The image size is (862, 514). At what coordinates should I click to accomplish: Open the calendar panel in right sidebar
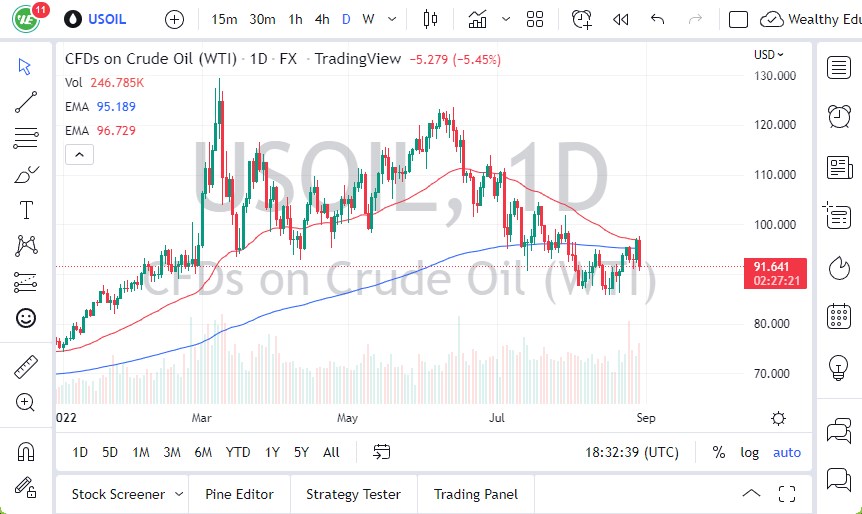tap(839, 317)
